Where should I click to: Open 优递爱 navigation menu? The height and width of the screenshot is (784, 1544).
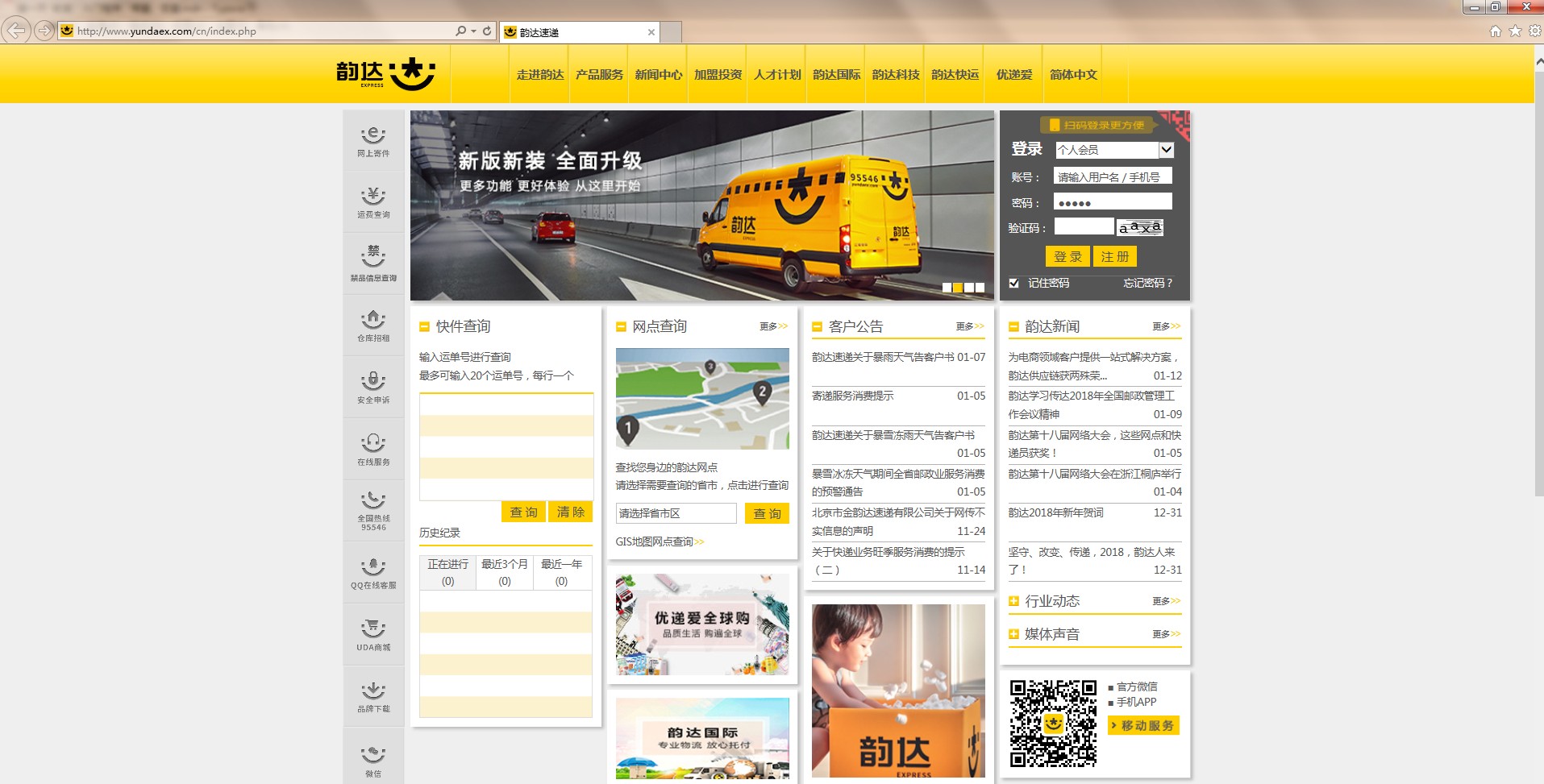[1014, 74]
